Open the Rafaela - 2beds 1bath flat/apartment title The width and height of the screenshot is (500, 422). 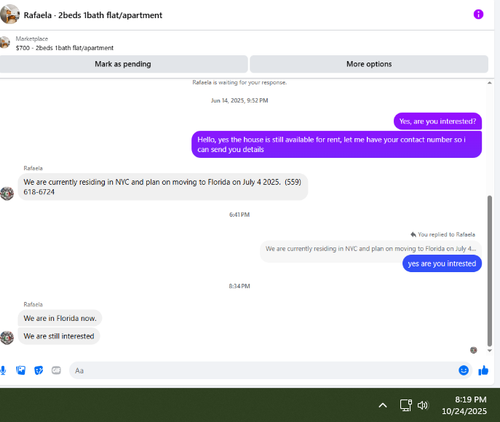click(x=93, y=15)
